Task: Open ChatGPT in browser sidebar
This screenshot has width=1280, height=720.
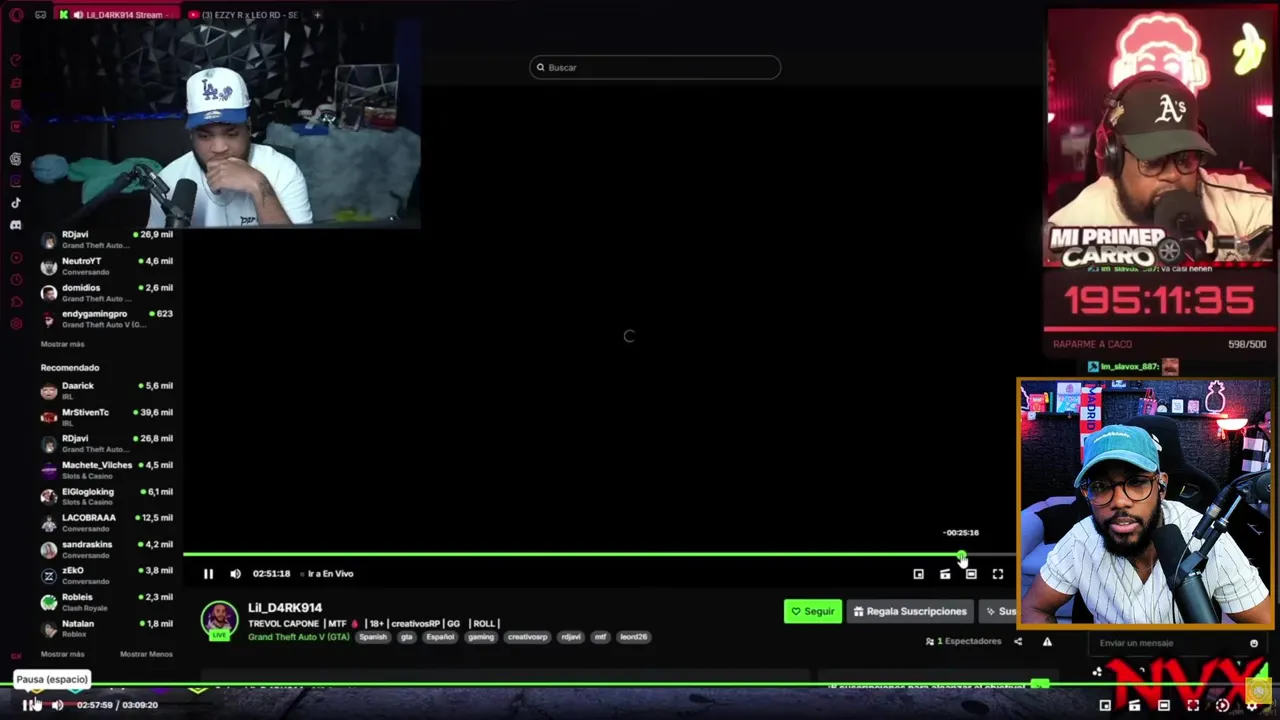Action: coord(15,159)
